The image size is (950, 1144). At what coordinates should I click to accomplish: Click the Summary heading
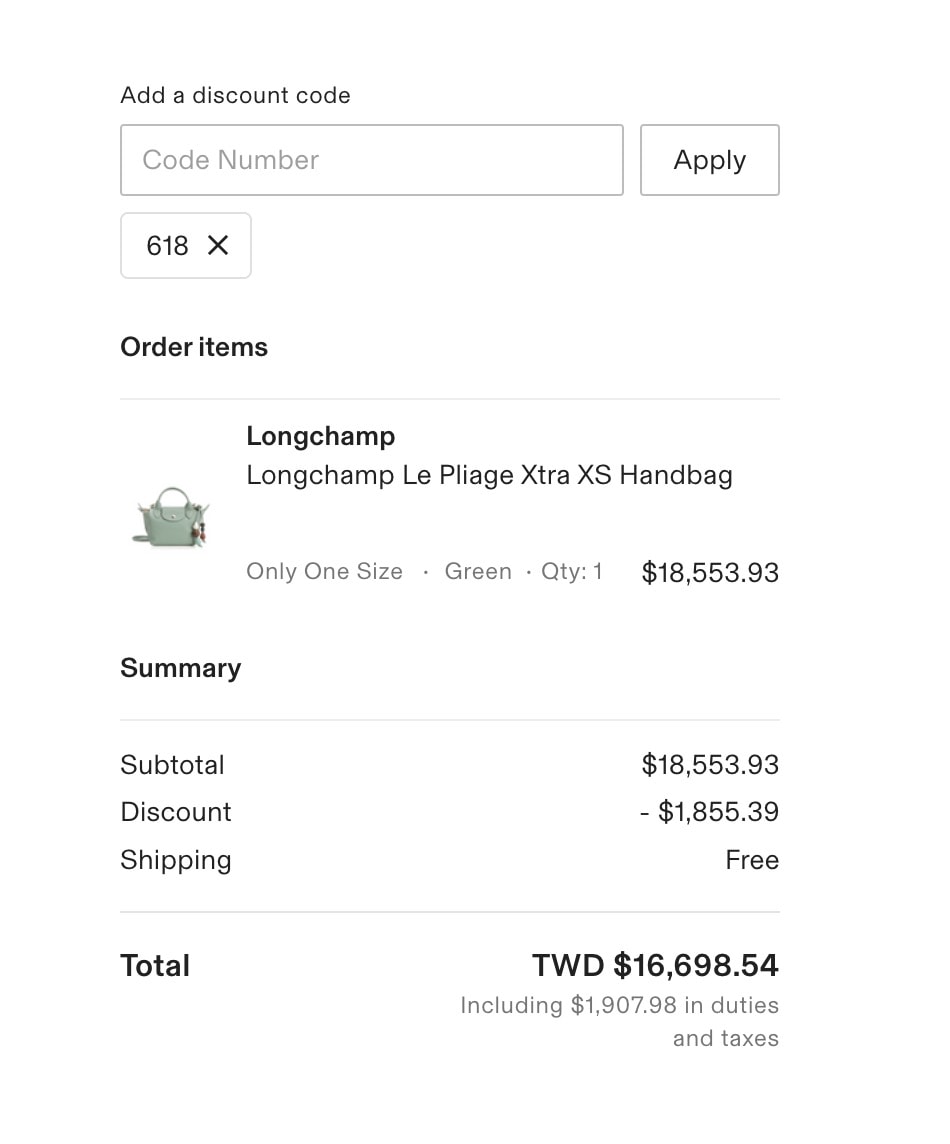tap(180, 668)
